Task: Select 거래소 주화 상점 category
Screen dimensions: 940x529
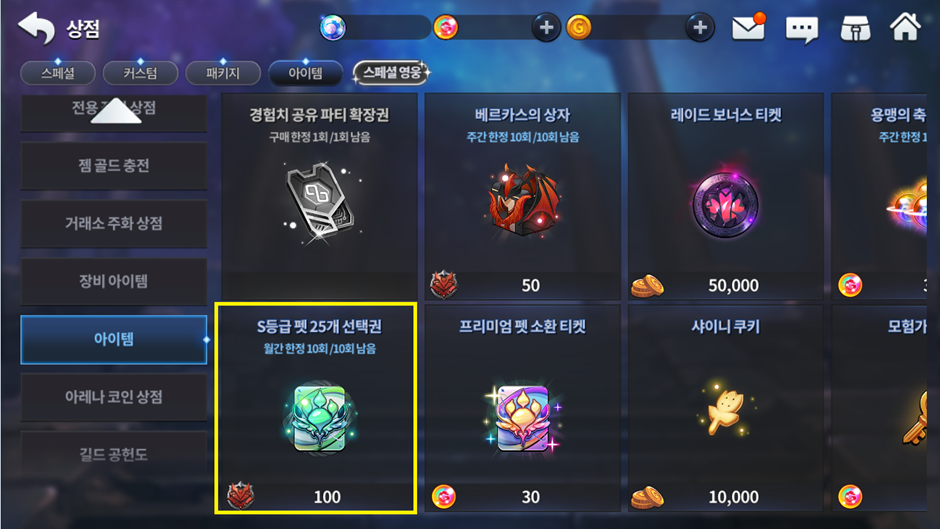Action: [114, 223]
